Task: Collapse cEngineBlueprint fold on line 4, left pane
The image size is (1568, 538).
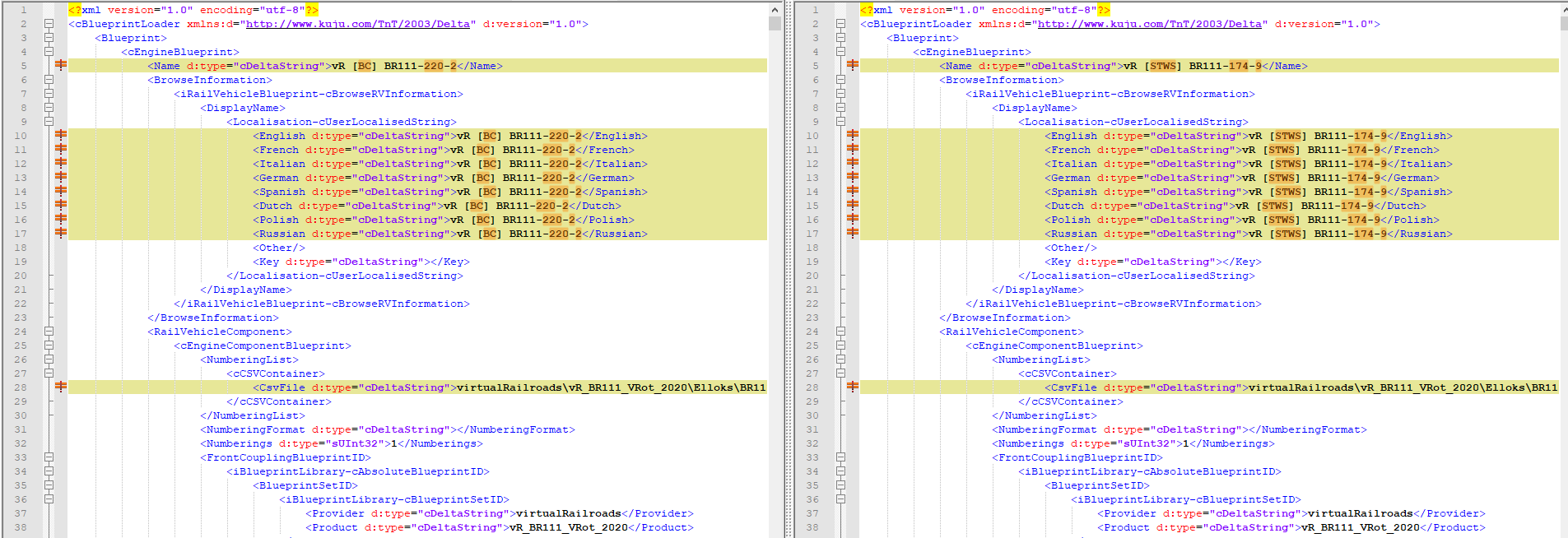Action: [49, 52]
